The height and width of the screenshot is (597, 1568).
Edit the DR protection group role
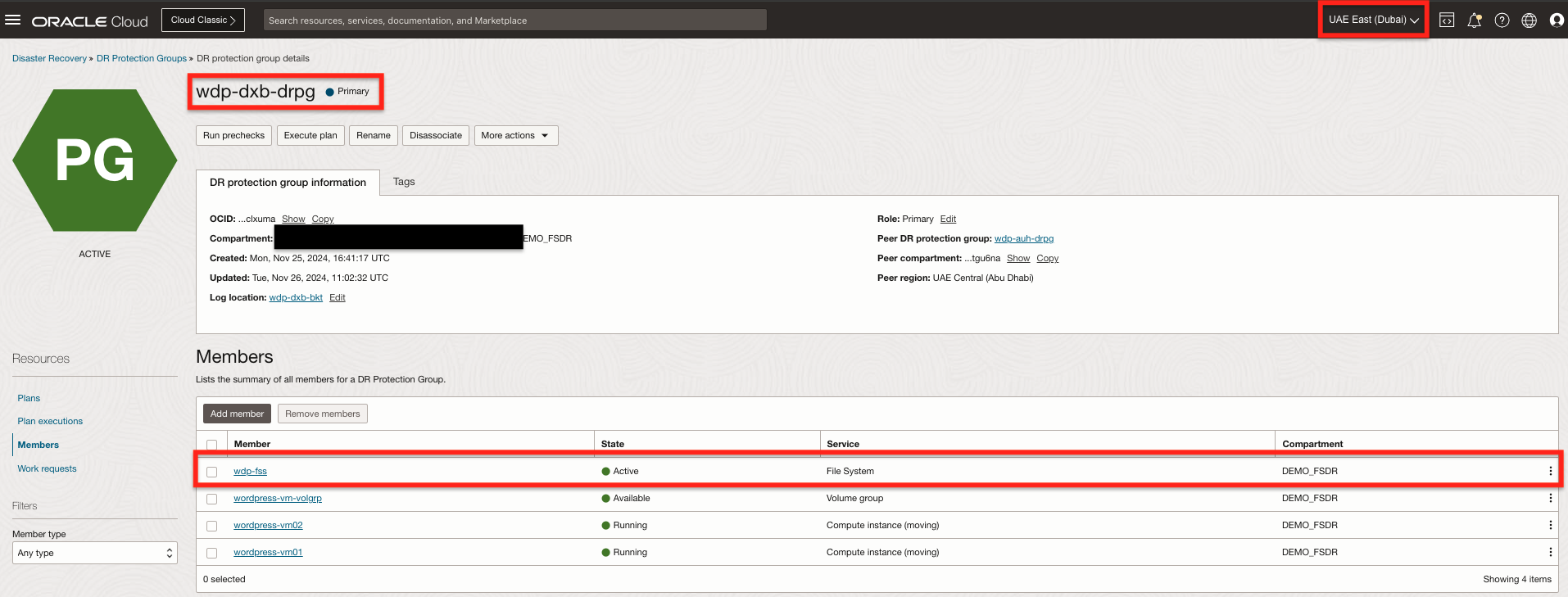[x=948, y=219]
